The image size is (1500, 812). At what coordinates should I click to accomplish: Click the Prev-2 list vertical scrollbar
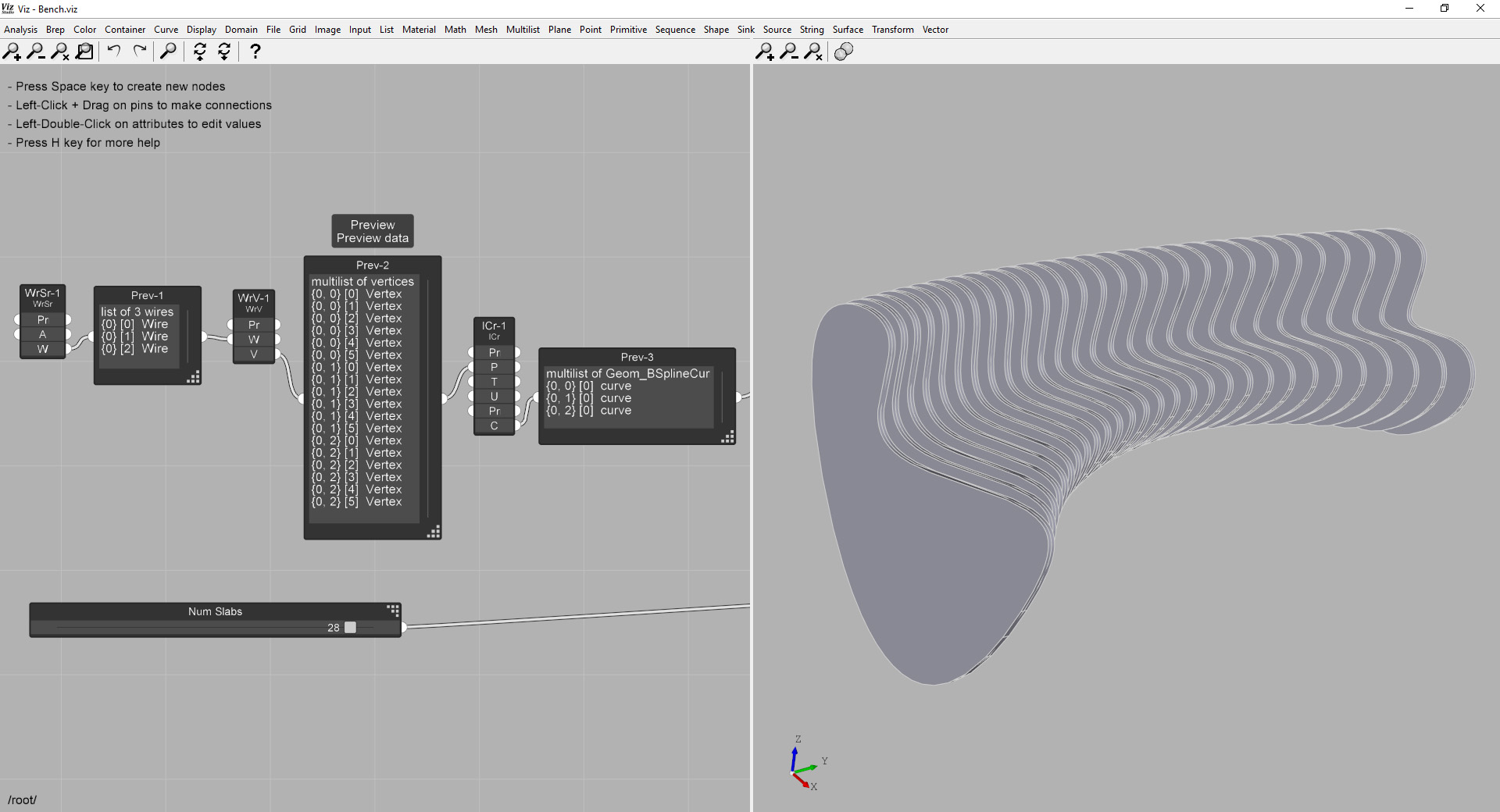(428, 398)
